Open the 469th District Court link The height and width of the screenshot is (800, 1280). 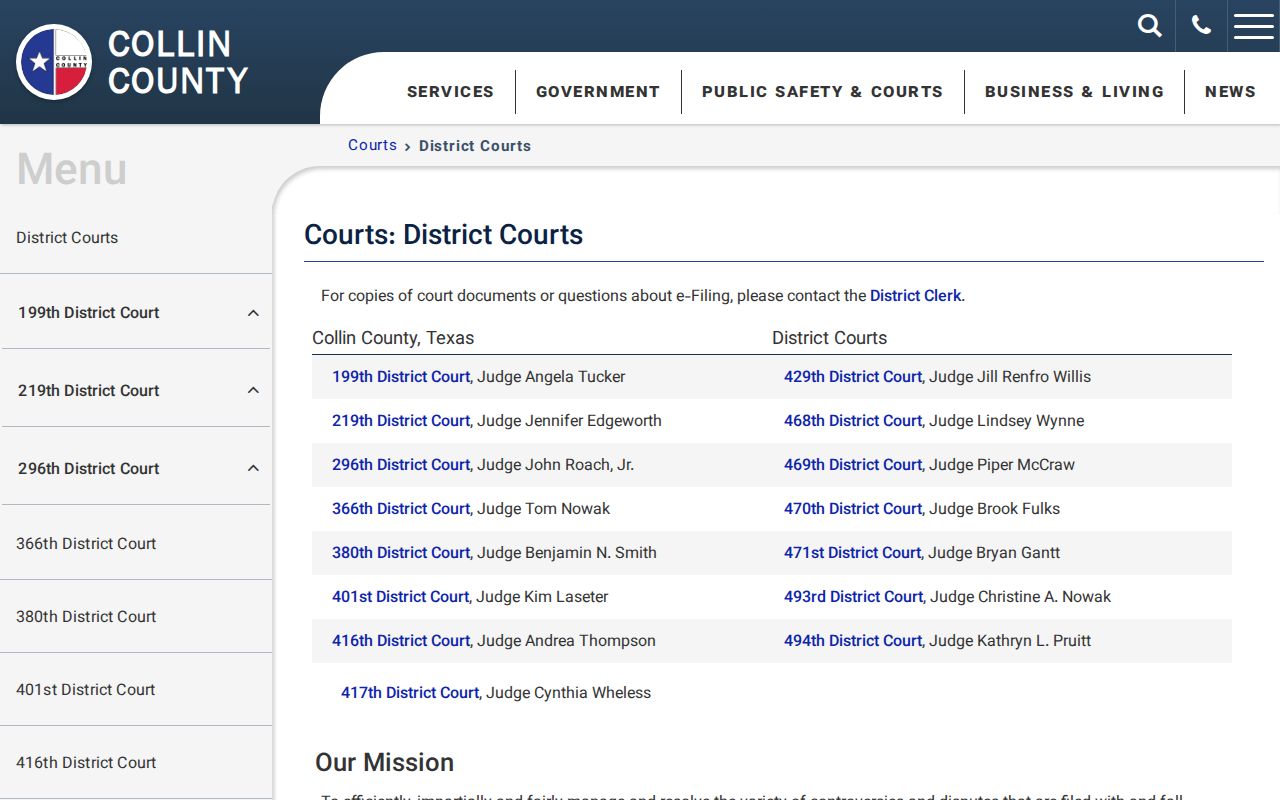click(853, 465)
